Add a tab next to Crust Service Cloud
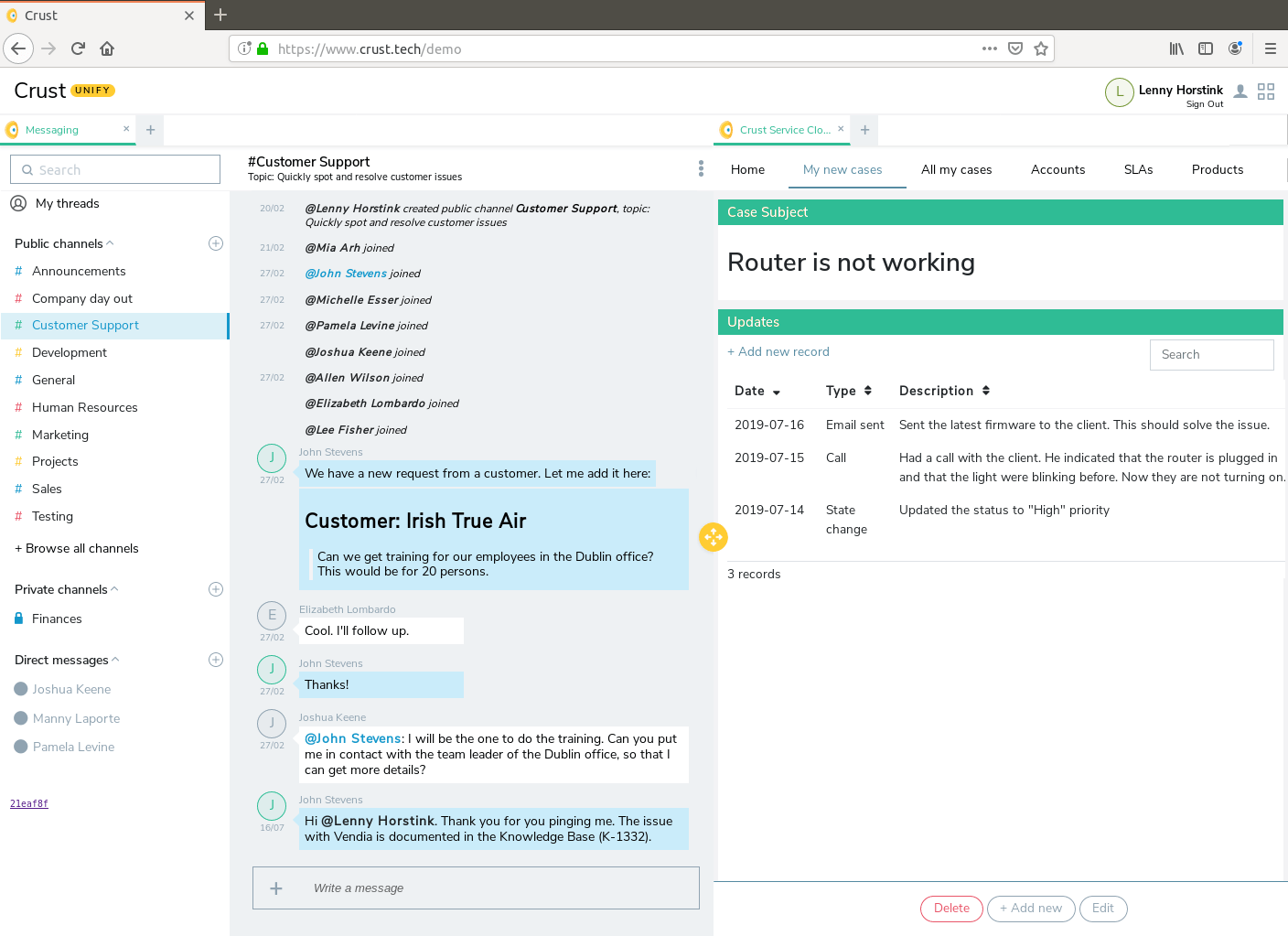Image resolution: width=1288 pixels, height=936 pixels. pyautogui.click(x=864, y=130)
